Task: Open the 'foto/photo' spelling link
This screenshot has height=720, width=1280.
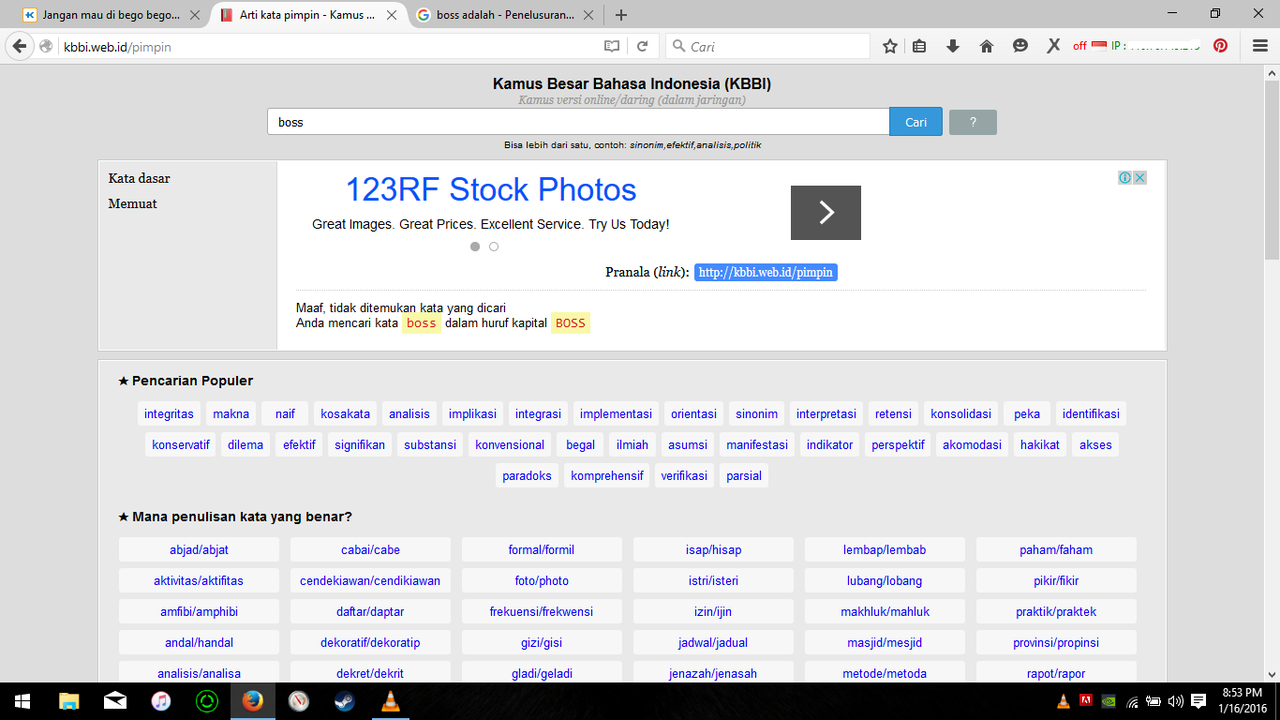Action: tap(541, 581)
